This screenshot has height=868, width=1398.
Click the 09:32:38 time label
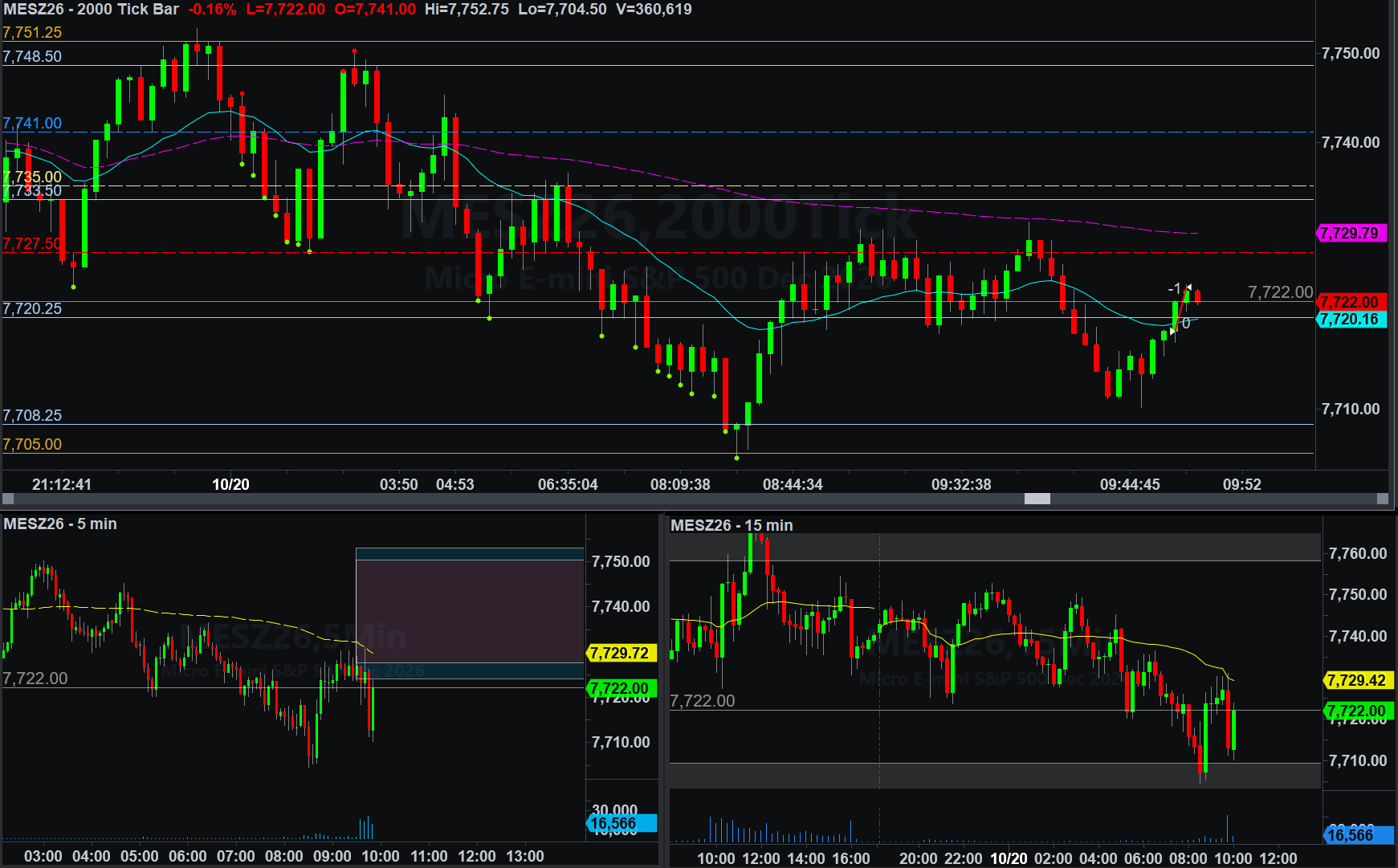(x=961, y=485)
